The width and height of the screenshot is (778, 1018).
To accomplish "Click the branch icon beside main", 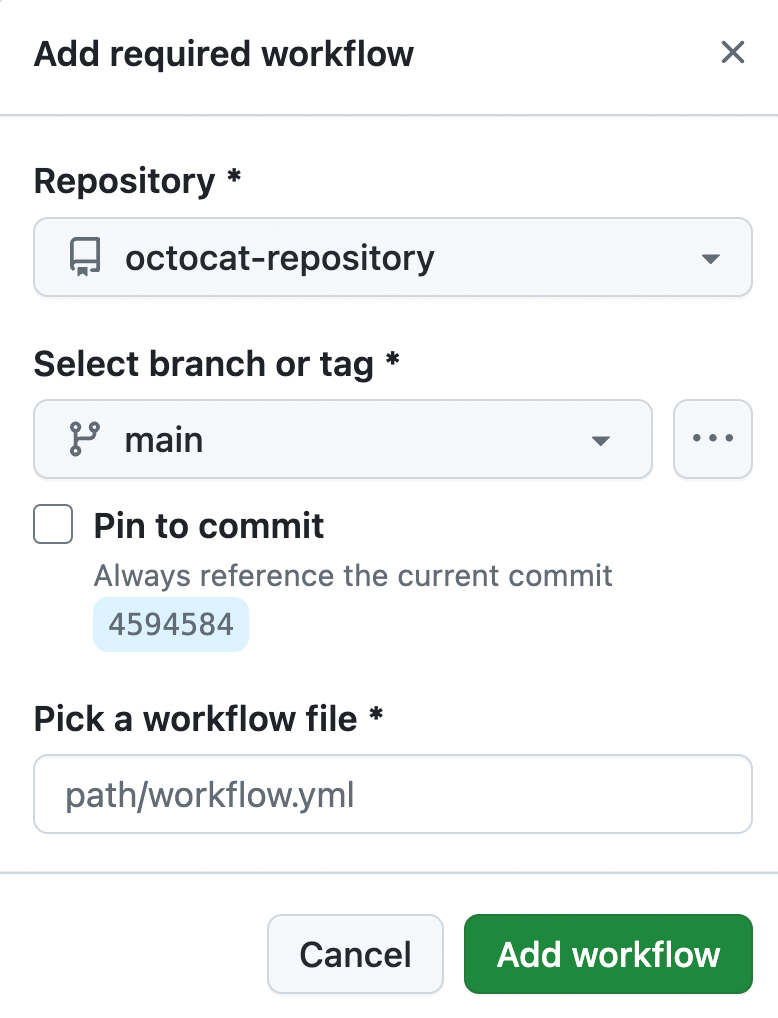I will 88,439.
